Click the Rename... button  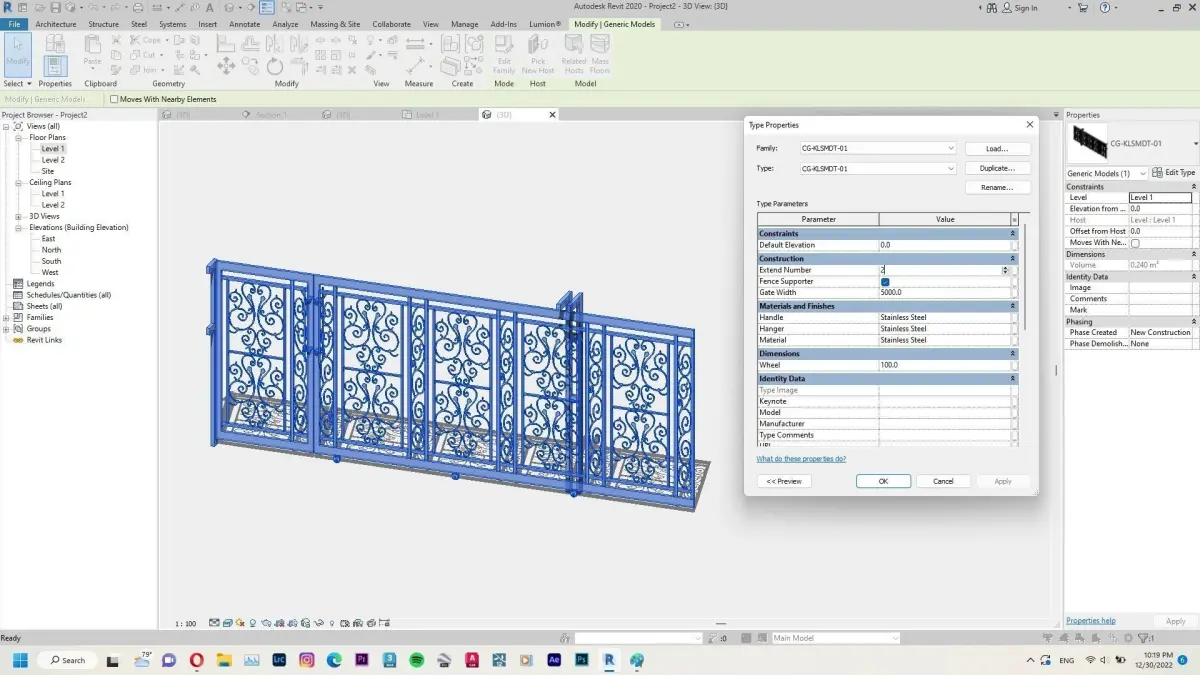pyautogui.click(x=997, y=187)
